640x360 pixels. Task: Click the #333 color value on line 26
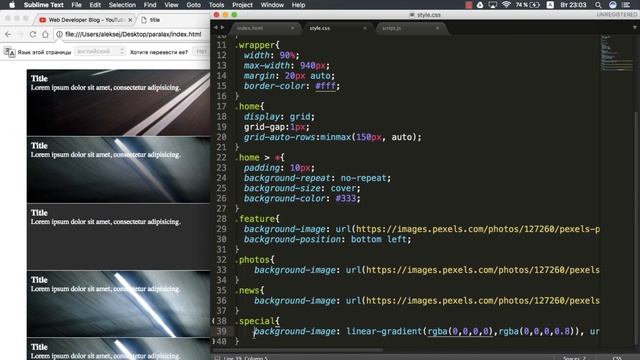(346, 198)
